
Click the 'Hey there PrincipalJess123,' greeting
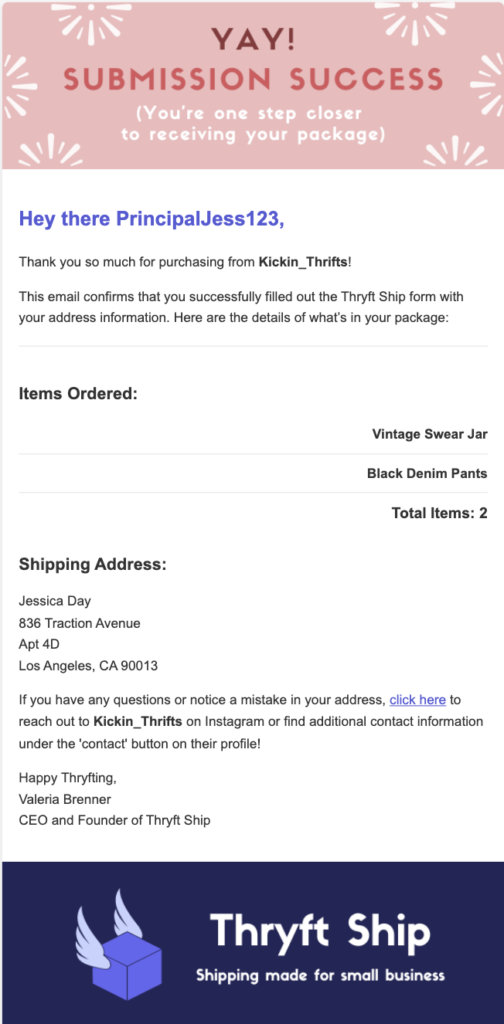[152, 219]
